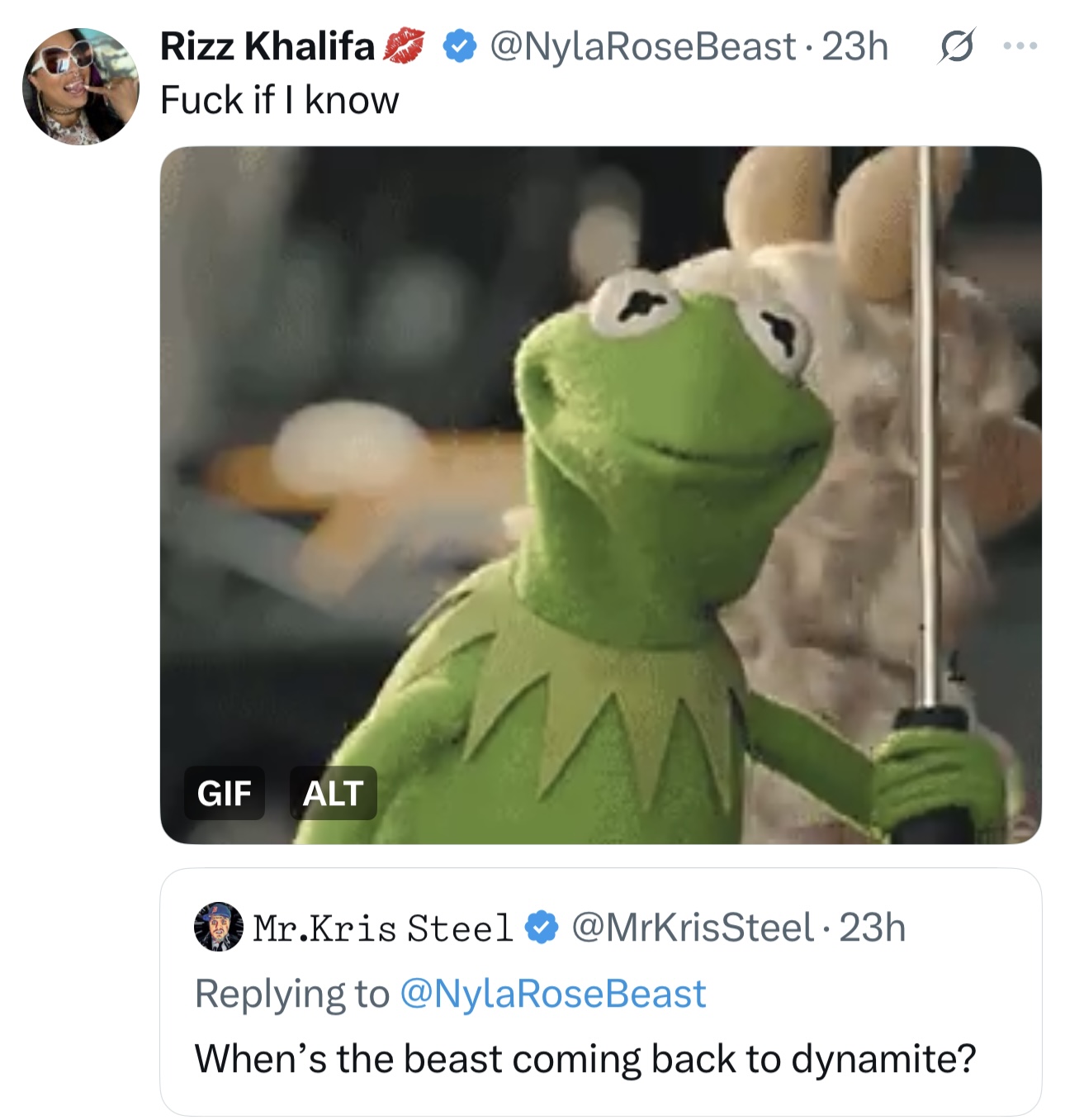Click the "Replying to" label in quoted post
Screen dimensions: 1065x1120
(291, 994)
